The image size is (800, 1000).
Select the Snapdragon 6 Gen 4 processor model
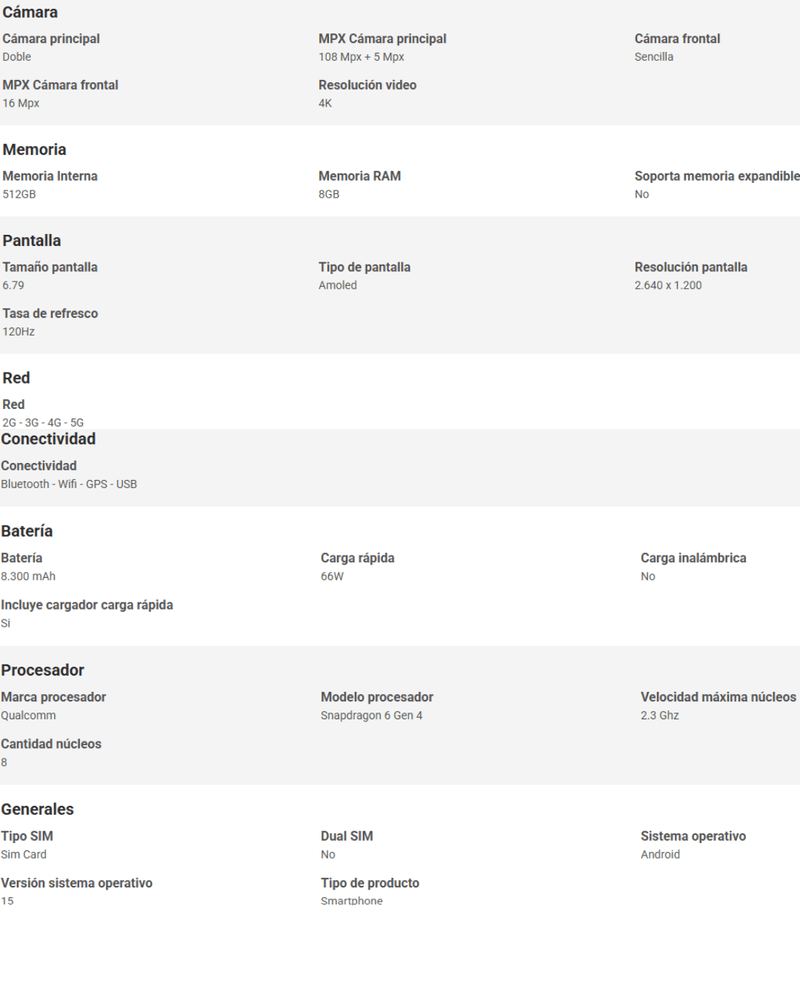click(371, 716)
